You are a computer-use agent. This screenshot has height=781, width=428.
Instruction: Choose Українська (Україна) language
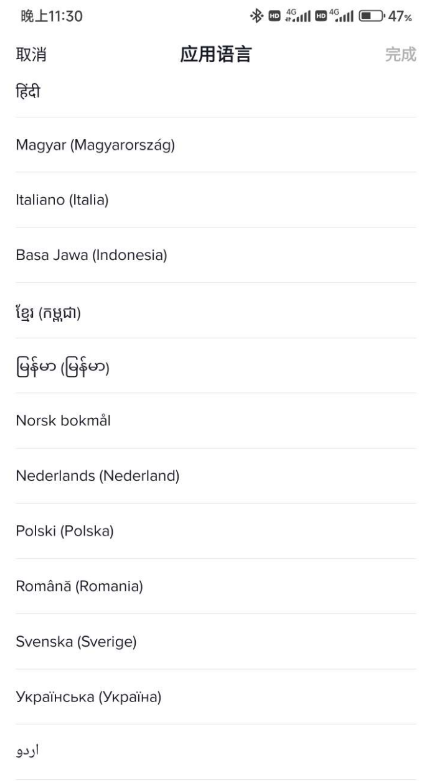pos(216,697)
